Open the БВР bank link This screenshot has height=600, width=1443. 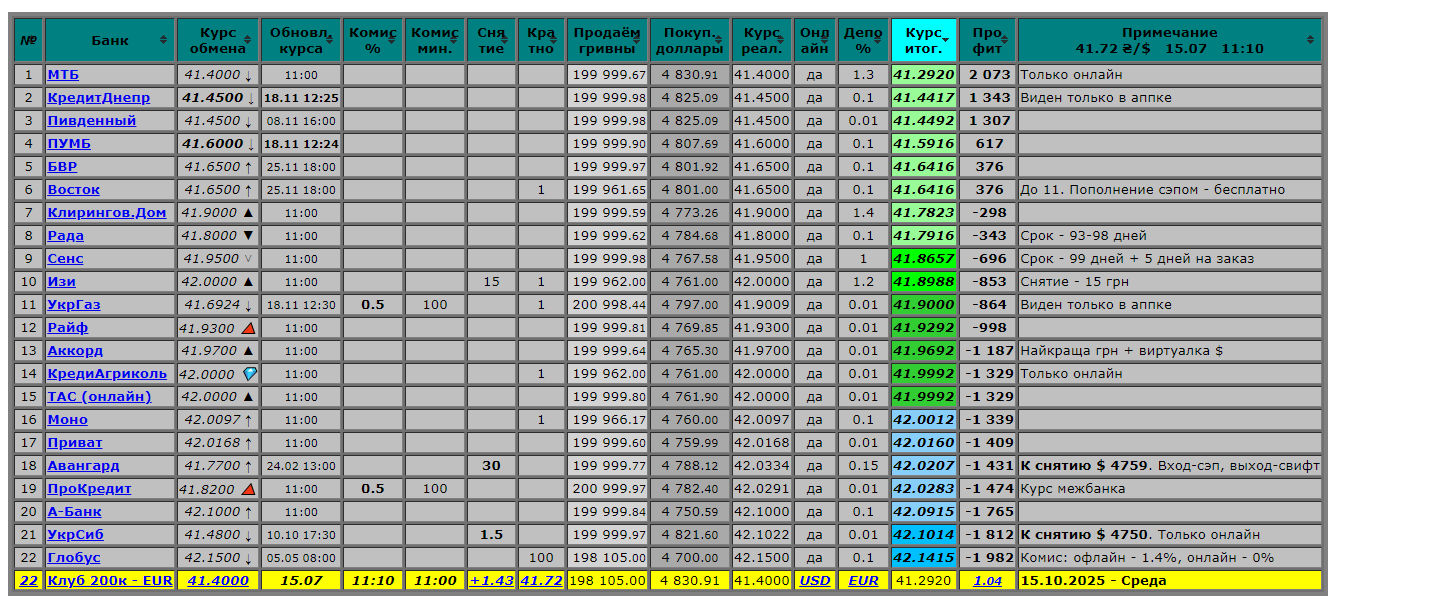pyautogui.click(x=62, y=167)
